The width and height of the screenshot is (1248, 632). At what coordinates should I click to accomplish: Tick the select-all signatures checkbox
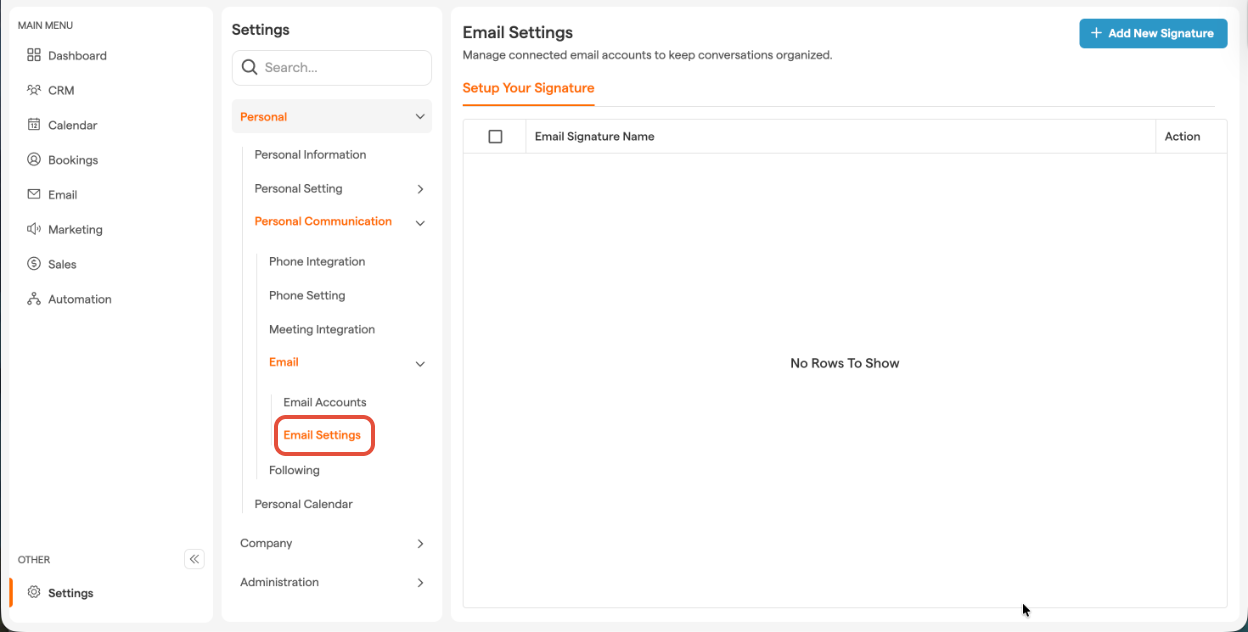pos(495,136)
